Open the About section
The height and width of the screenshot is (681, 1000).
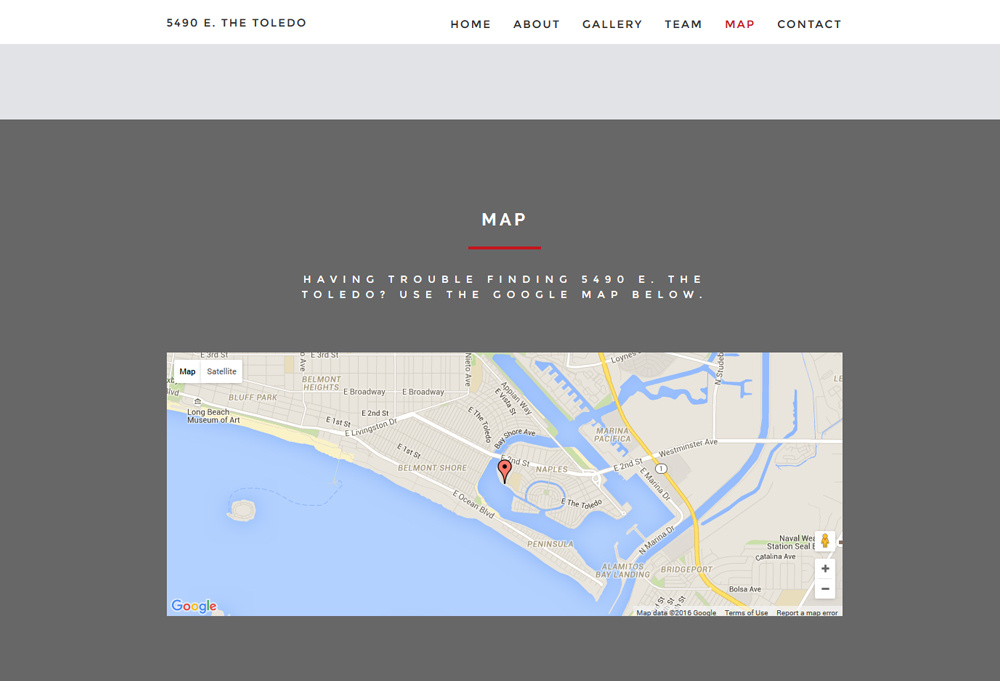coord(536,24)
